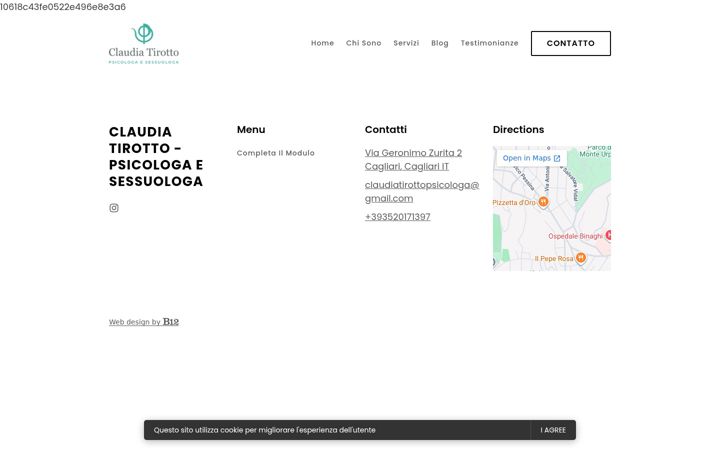Screen dimensions: 720x450
Task: Open the Chi Sono menu item
Action: [364, 43]
